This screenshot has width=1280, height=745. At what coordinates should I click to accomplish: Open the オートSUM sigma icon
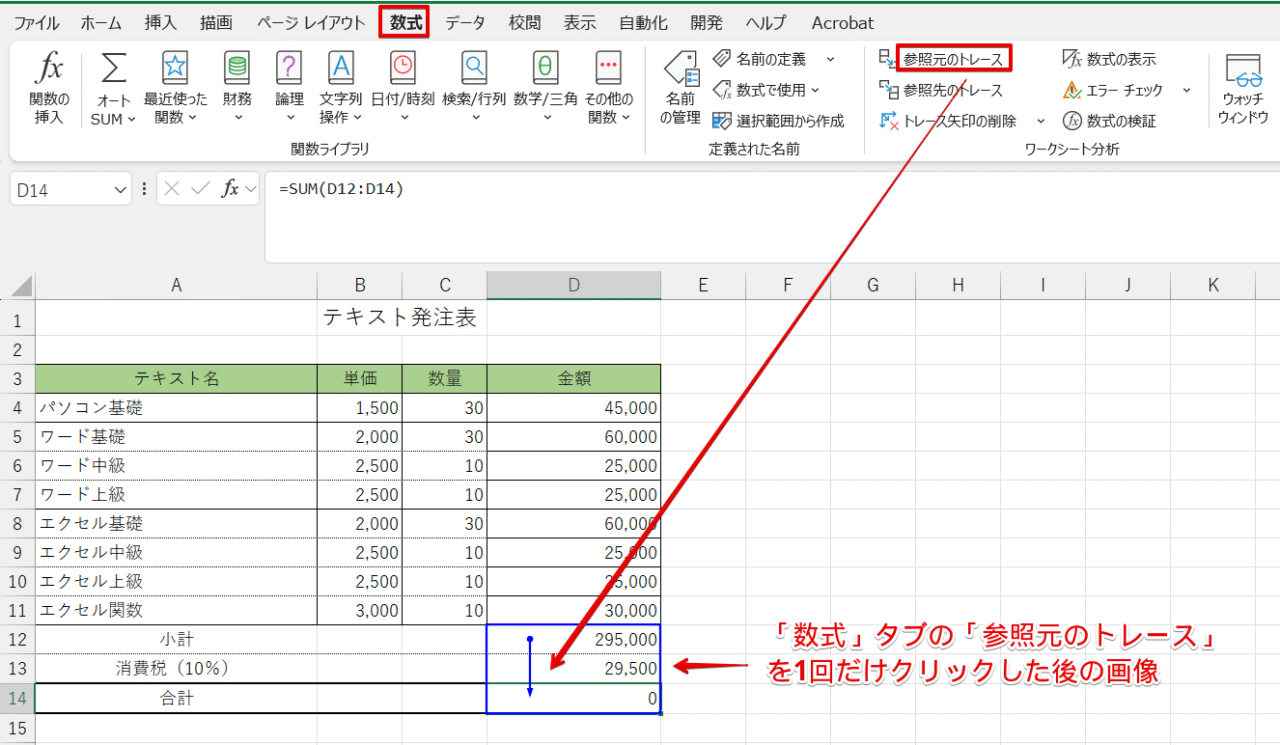pyautogui.click(x=114, y=69)
